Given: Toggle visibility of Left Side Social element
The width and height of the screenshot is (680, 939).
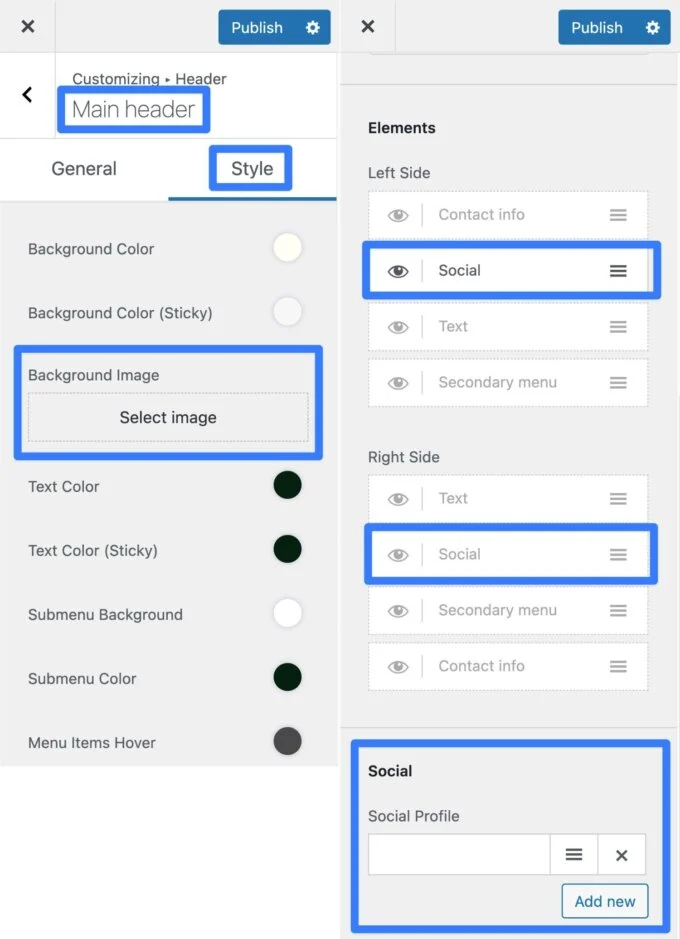Looking at the screenshot, I should pyautogui.click(x=398, y=271).
